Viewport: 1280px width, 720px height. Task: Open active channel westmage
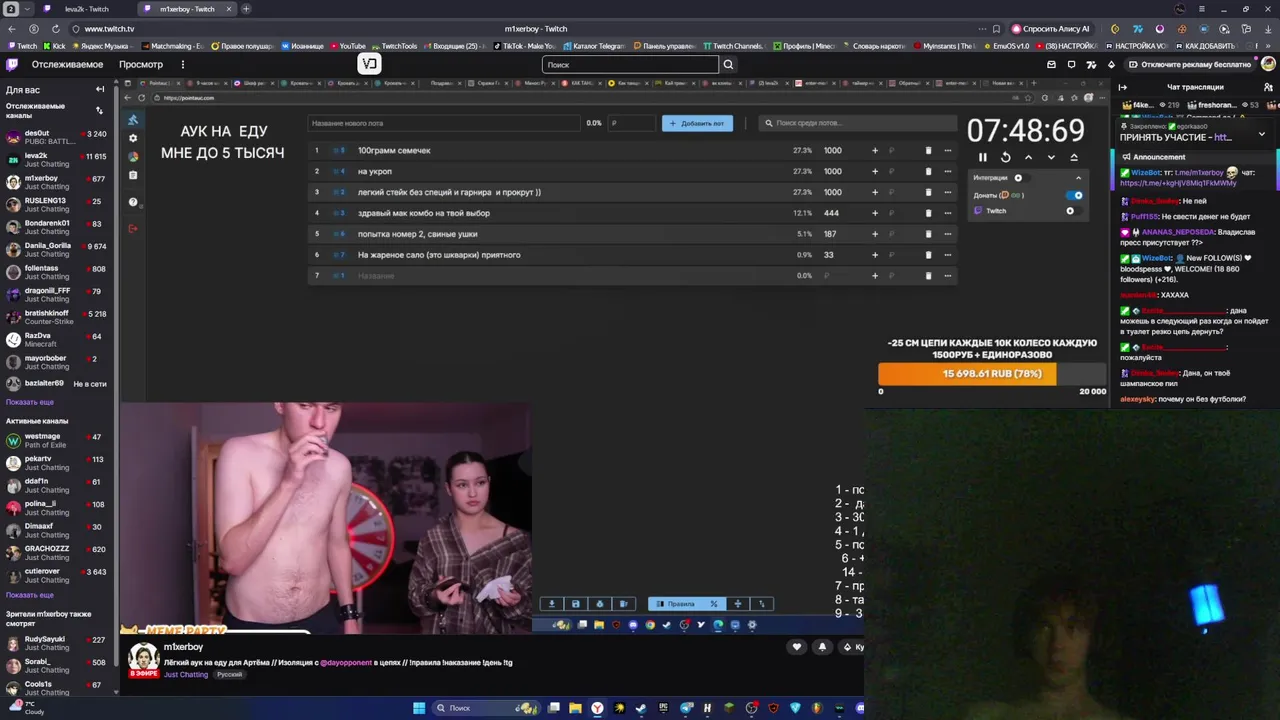(57, 440)
